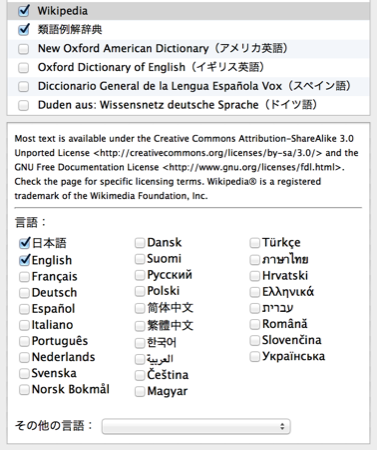Select the Polski checkbox
Image resolution: width=377 pixels, height=450 pixels.
pyautogui.click(x=140, y=291)
